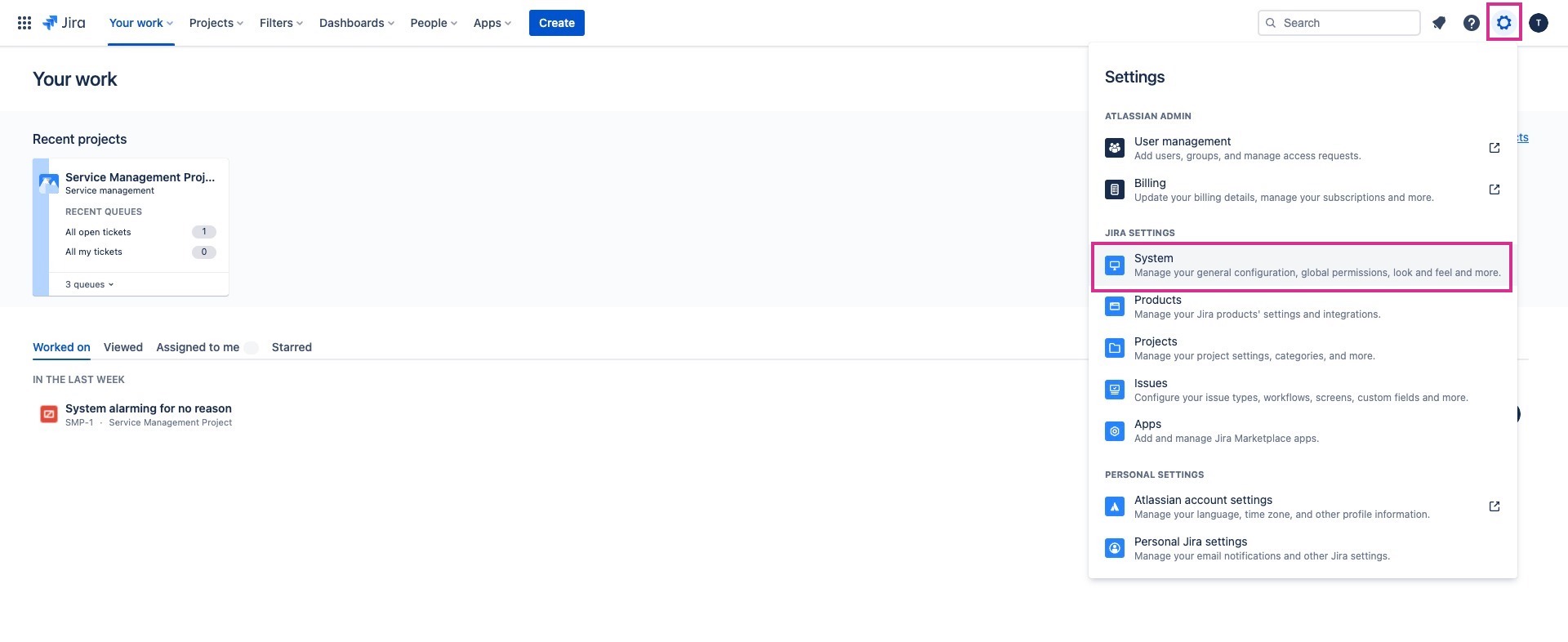Screen dimensions: 1568x642
Task: Click the Apps settings icon
Action: tap(1115, 431)
